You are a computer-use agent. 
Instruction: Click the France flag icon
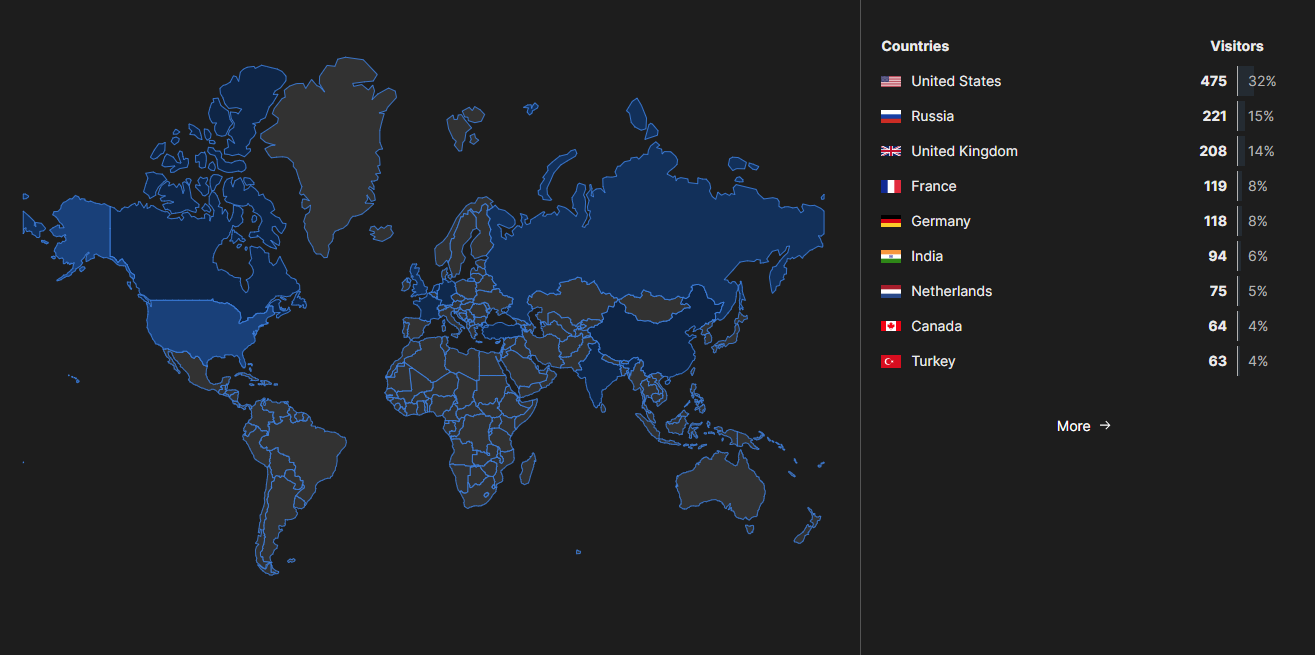tap(890, 186)
